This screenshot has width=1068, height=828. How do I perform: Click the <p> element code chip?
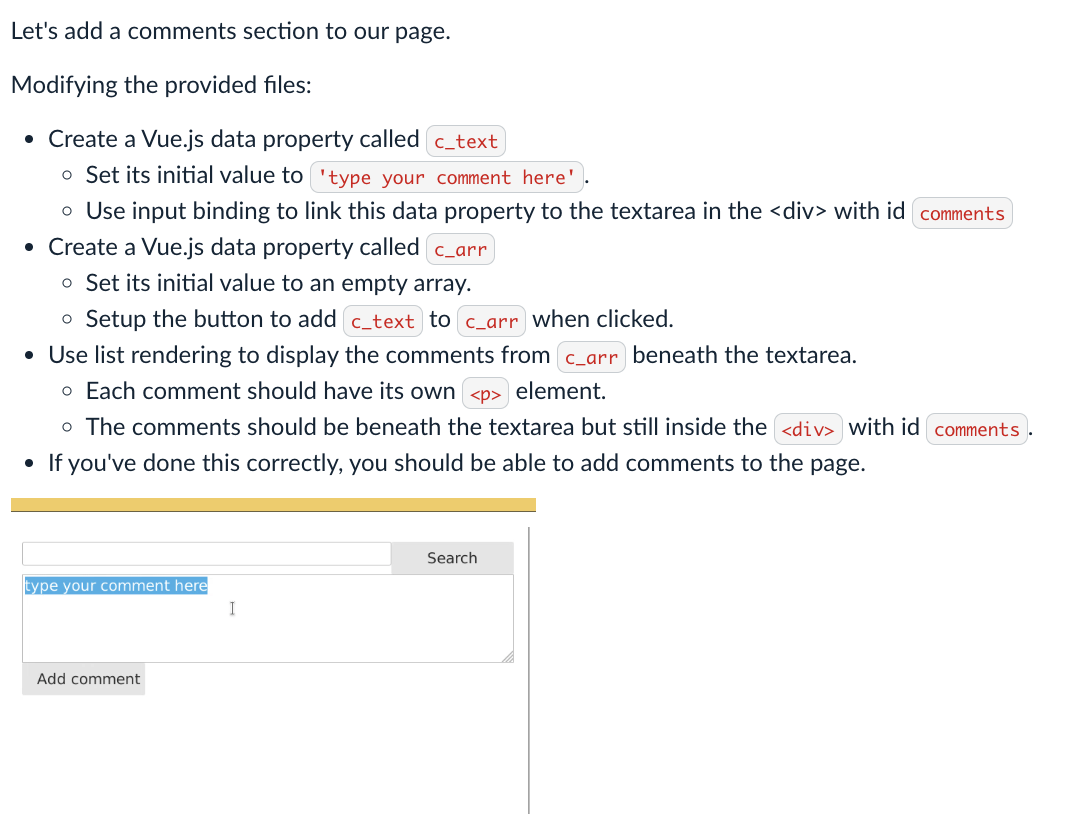[x=485, y=392]
